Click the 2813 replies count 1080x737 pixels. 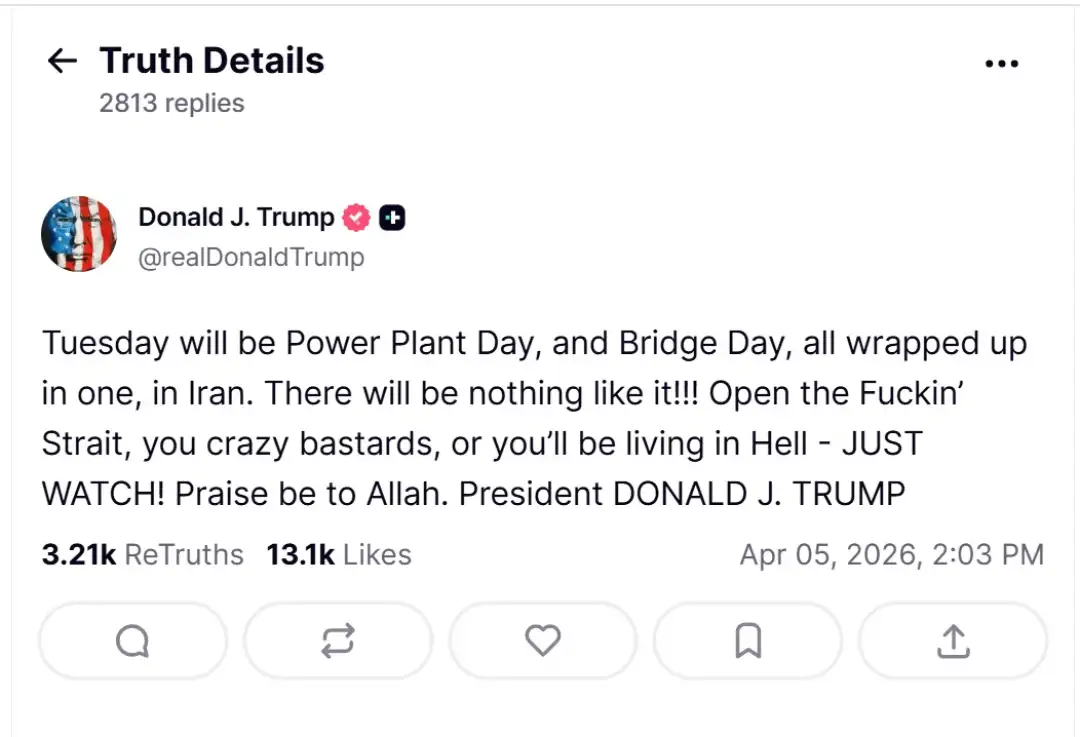point(171,103)
